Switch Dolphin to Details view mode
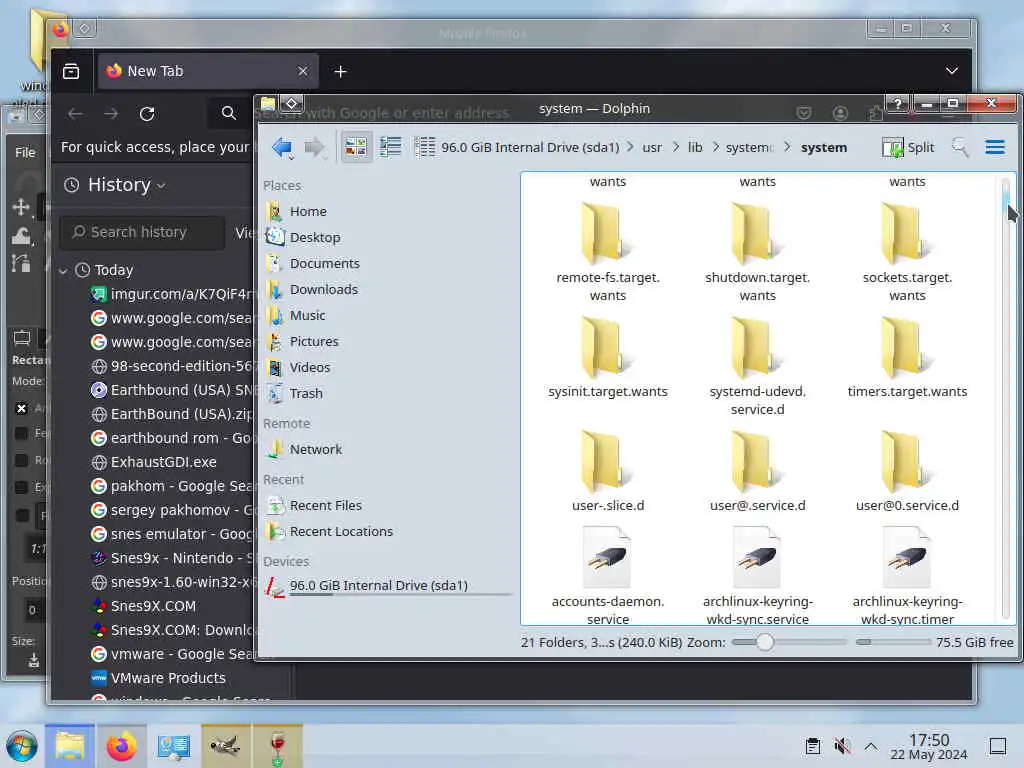1024x768 pixels. click(424, 147)
